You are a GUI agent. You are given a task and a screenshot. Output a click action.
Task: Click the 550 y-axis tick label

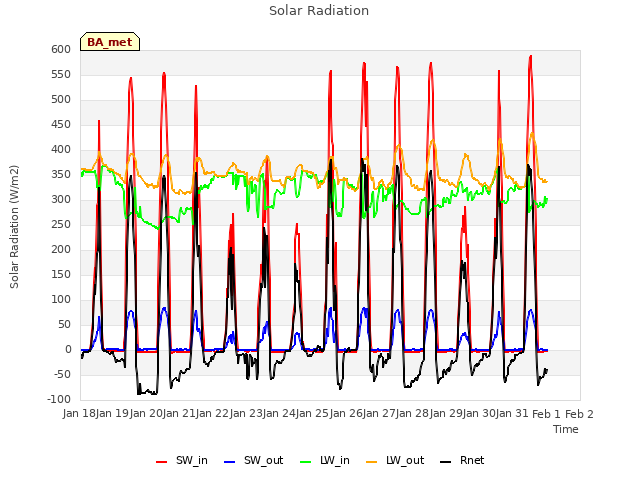point(61,75)
